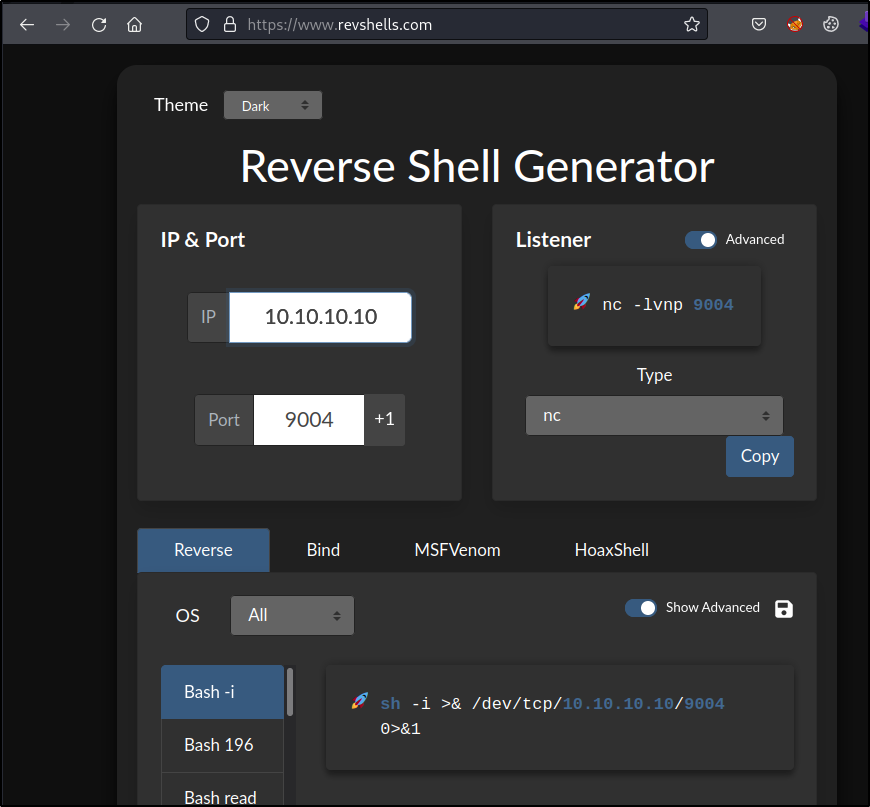Click the IP & Port heading

[203, 240]
